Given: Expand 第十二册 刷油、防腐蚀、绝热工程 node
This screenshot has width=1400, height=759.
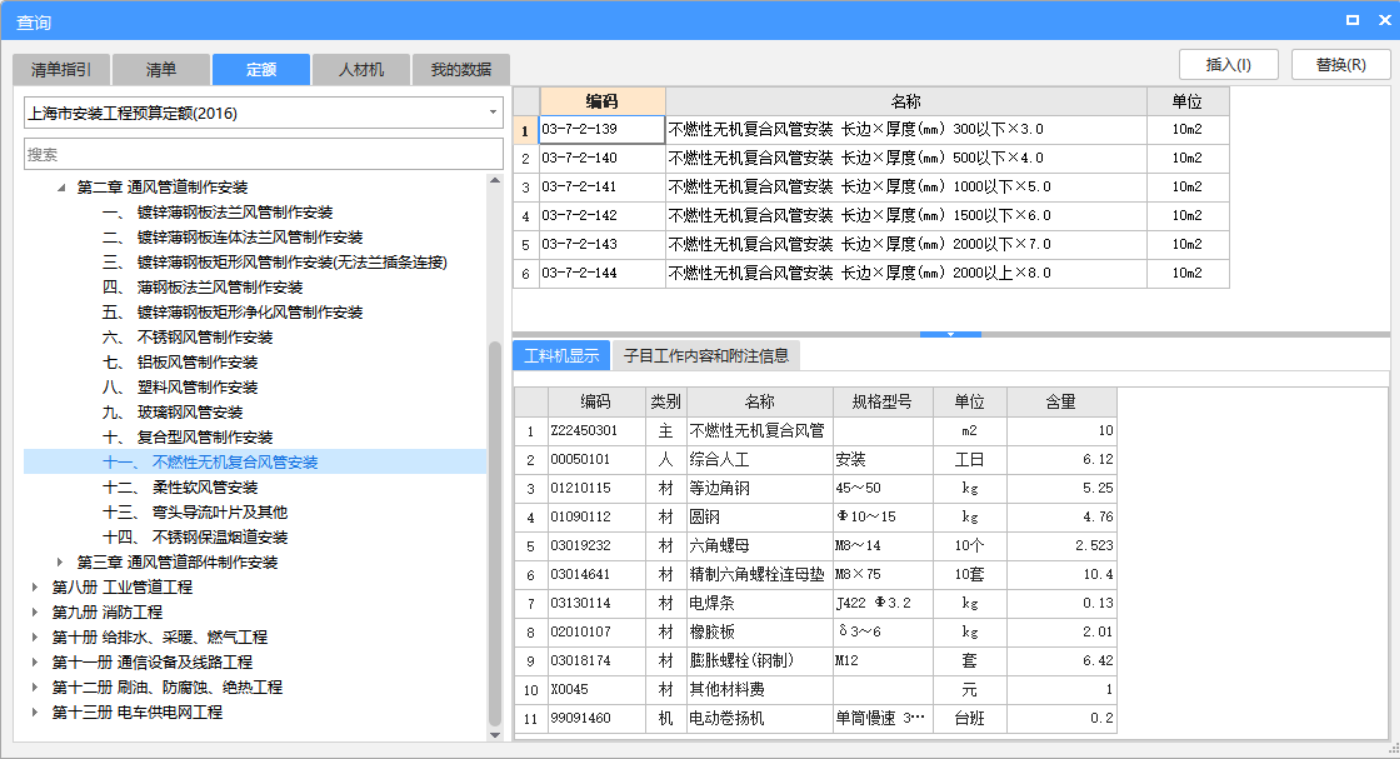Looking at the screenshot, I should (36, 687).
